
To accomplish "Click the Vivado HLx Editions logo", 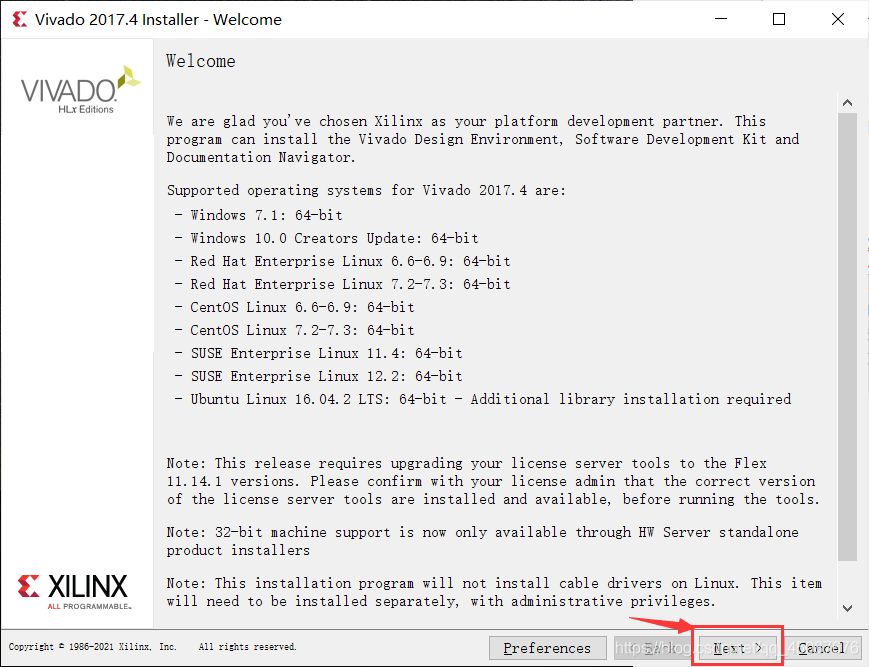I will pos(80,90).
